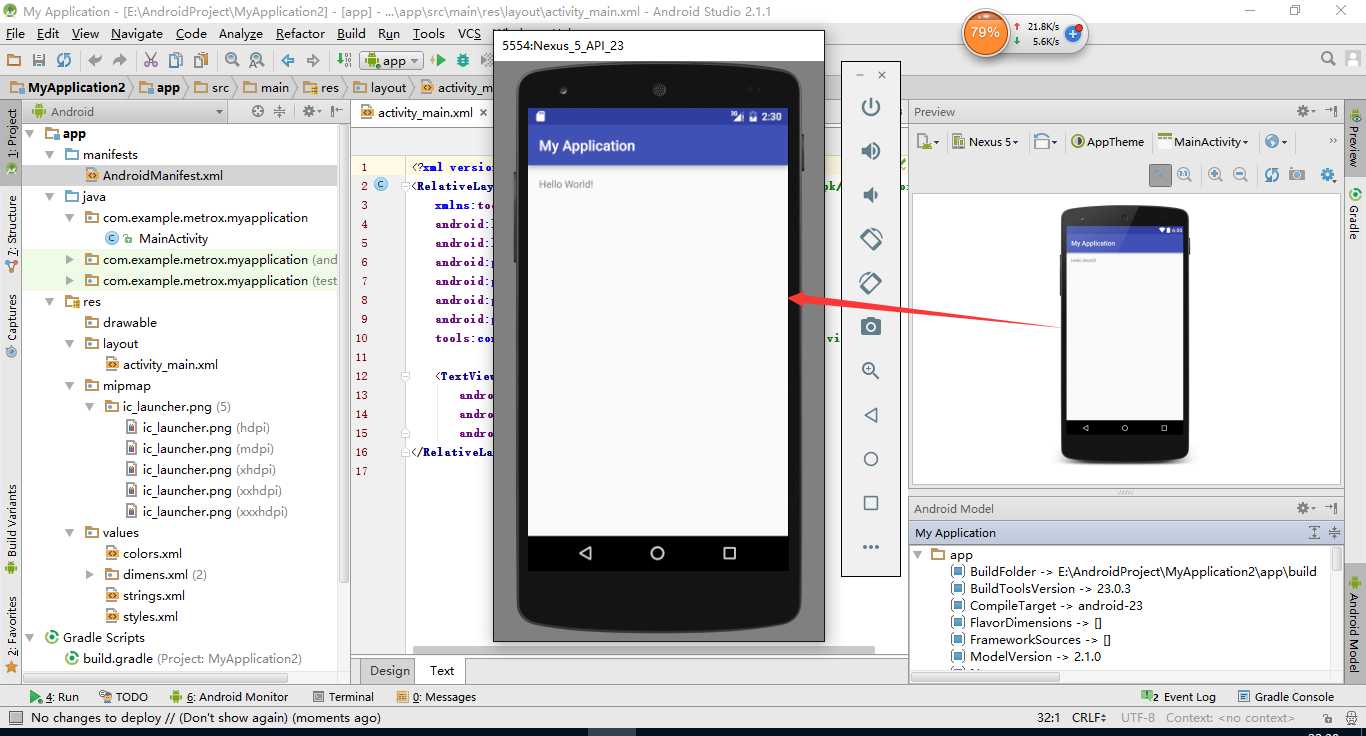Collapse the mipmap folder node
The height and width of the screenshot is (736, 1366).
point(70,386)
